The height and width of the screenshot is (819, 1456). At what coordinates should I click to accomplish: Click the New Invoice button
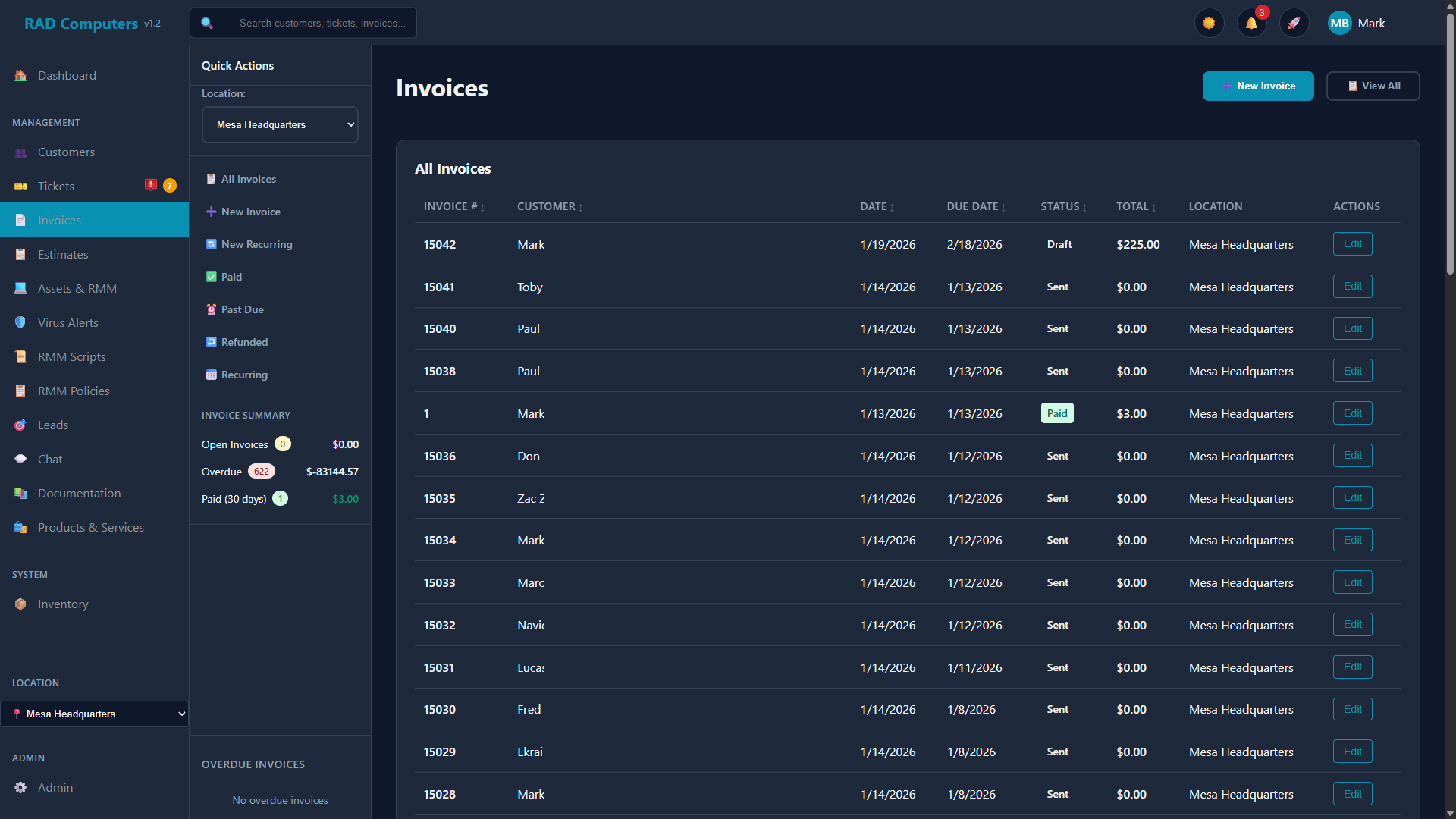click(x=1258, y=86)
